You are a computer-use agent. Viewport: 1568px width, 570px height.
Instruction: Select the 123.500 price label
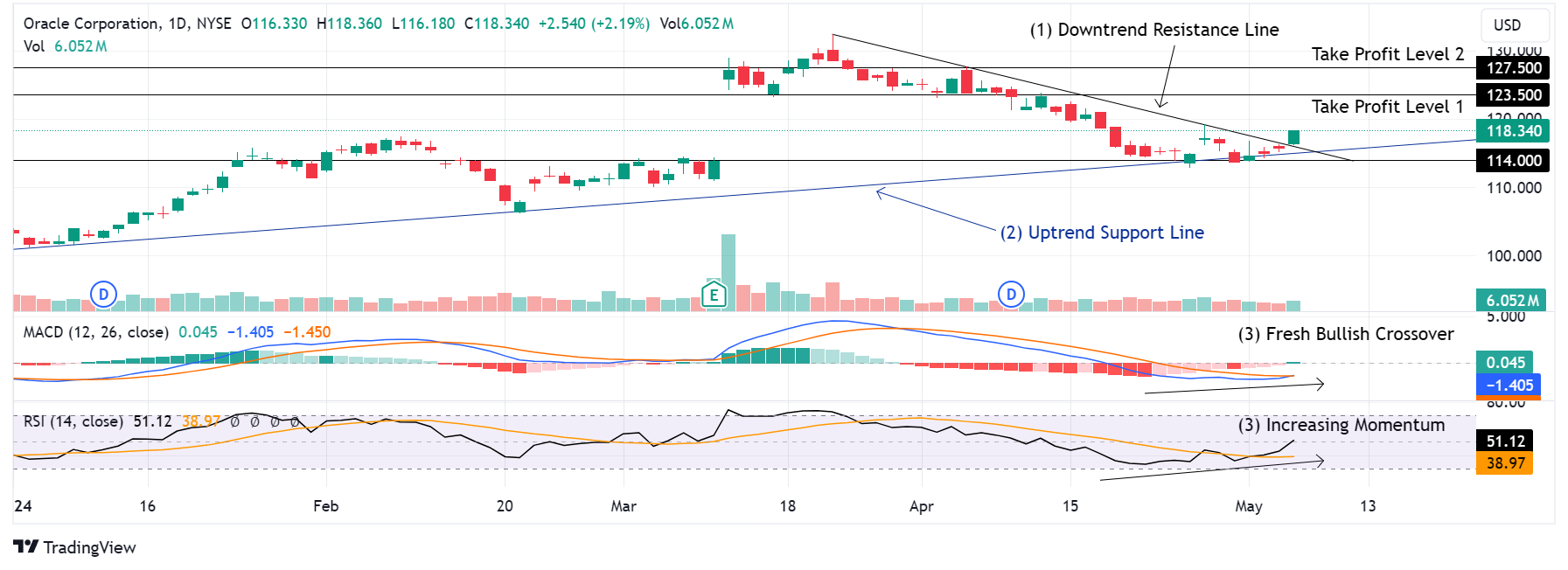click(1513, 95)
